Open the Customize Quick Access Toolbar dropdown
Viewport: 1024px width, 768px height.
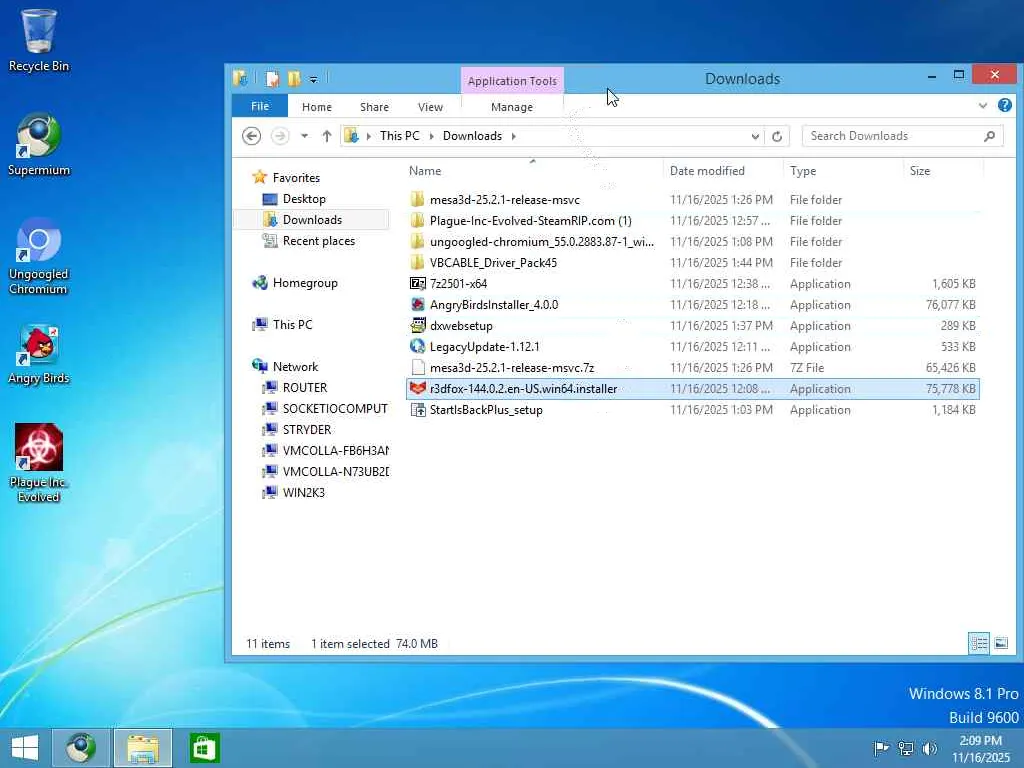(x=313, y=80)
